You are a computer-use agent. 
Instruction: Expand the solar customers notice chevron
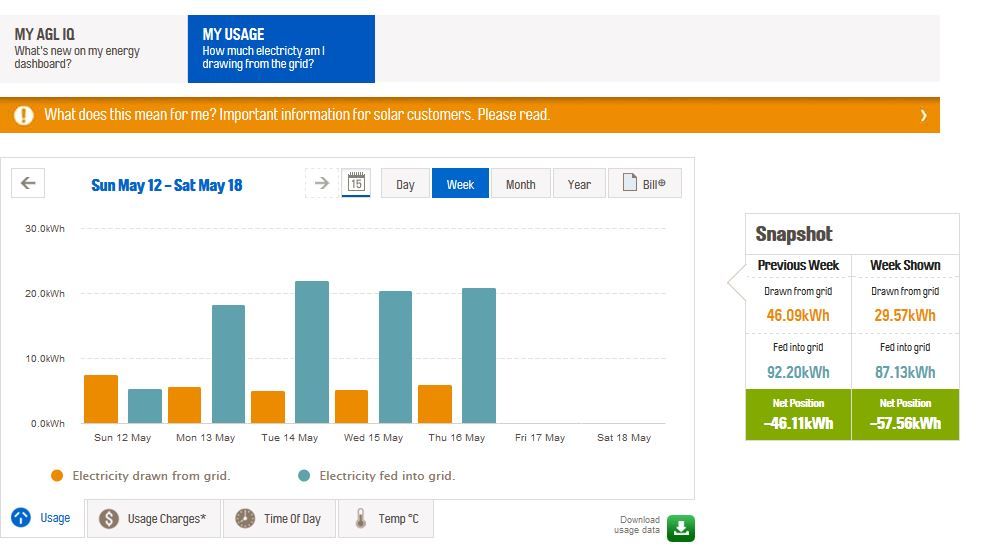click(x=923, y=115)
